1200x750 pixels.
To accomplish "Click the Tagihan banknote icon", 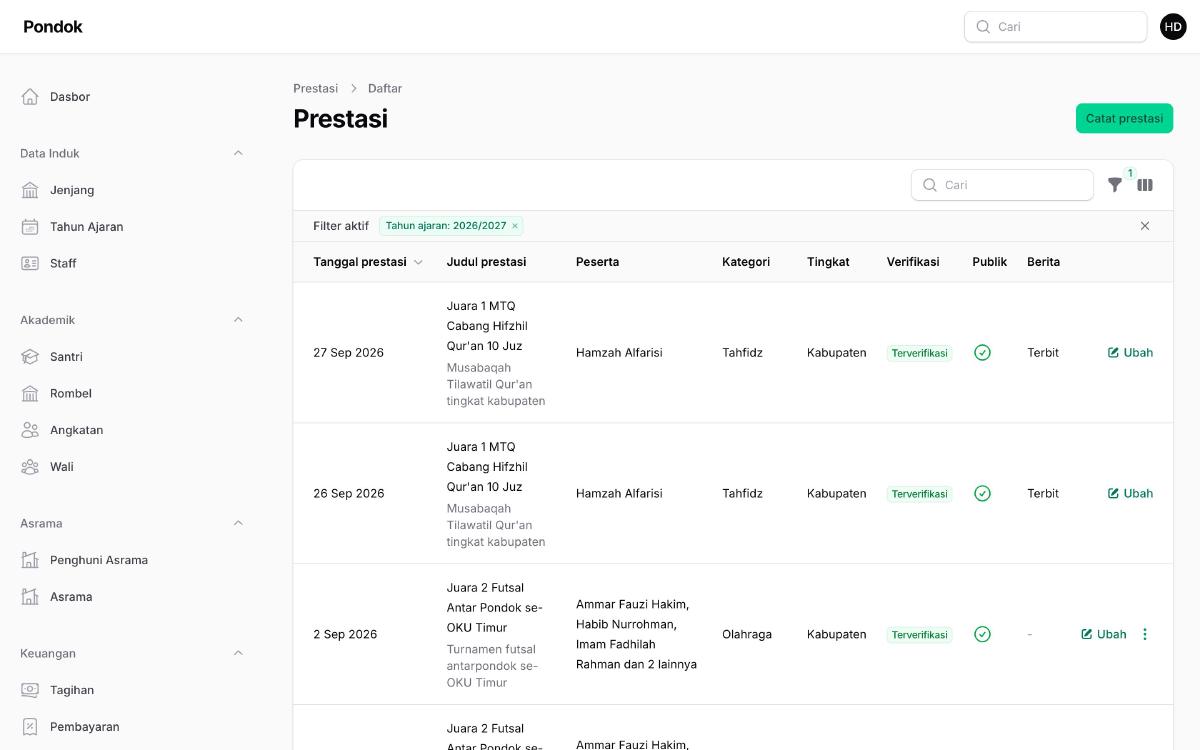I will pyautogui.click(x=30, y=690).
